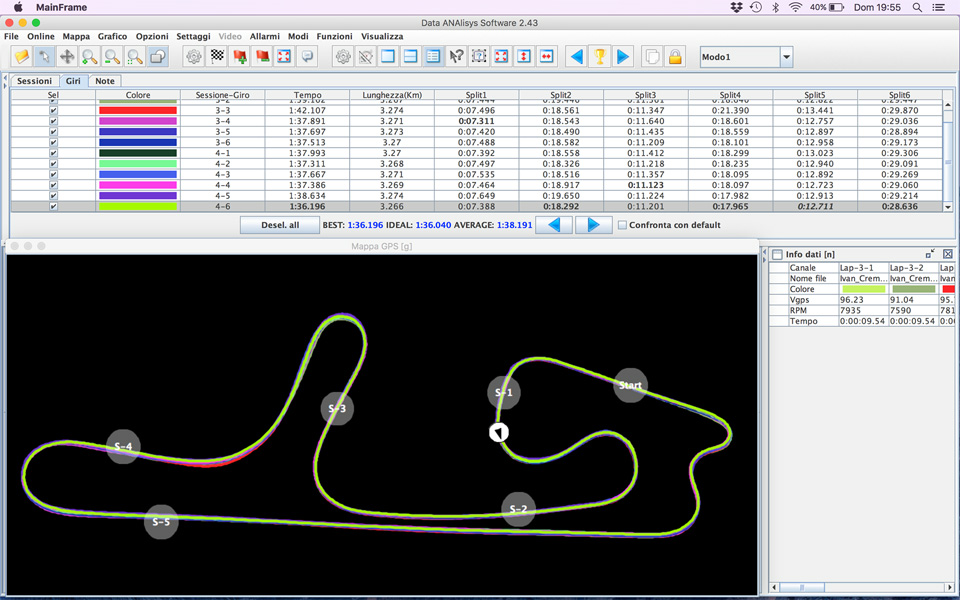
Task: Uncheck the Sel box for lap 4-6
Action: (x=53, y=206)
